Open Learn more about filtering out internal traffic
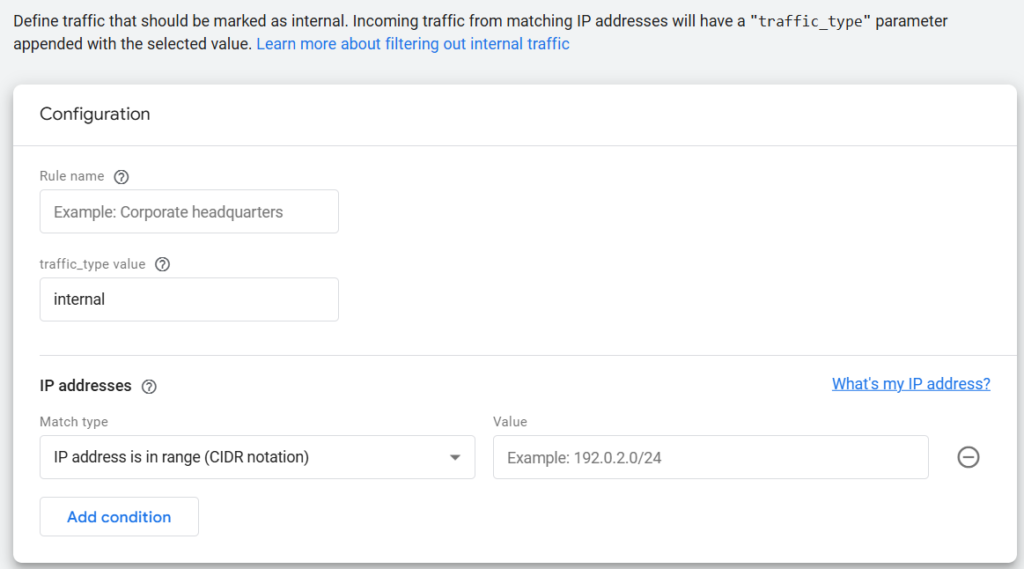 coord(413,44)
